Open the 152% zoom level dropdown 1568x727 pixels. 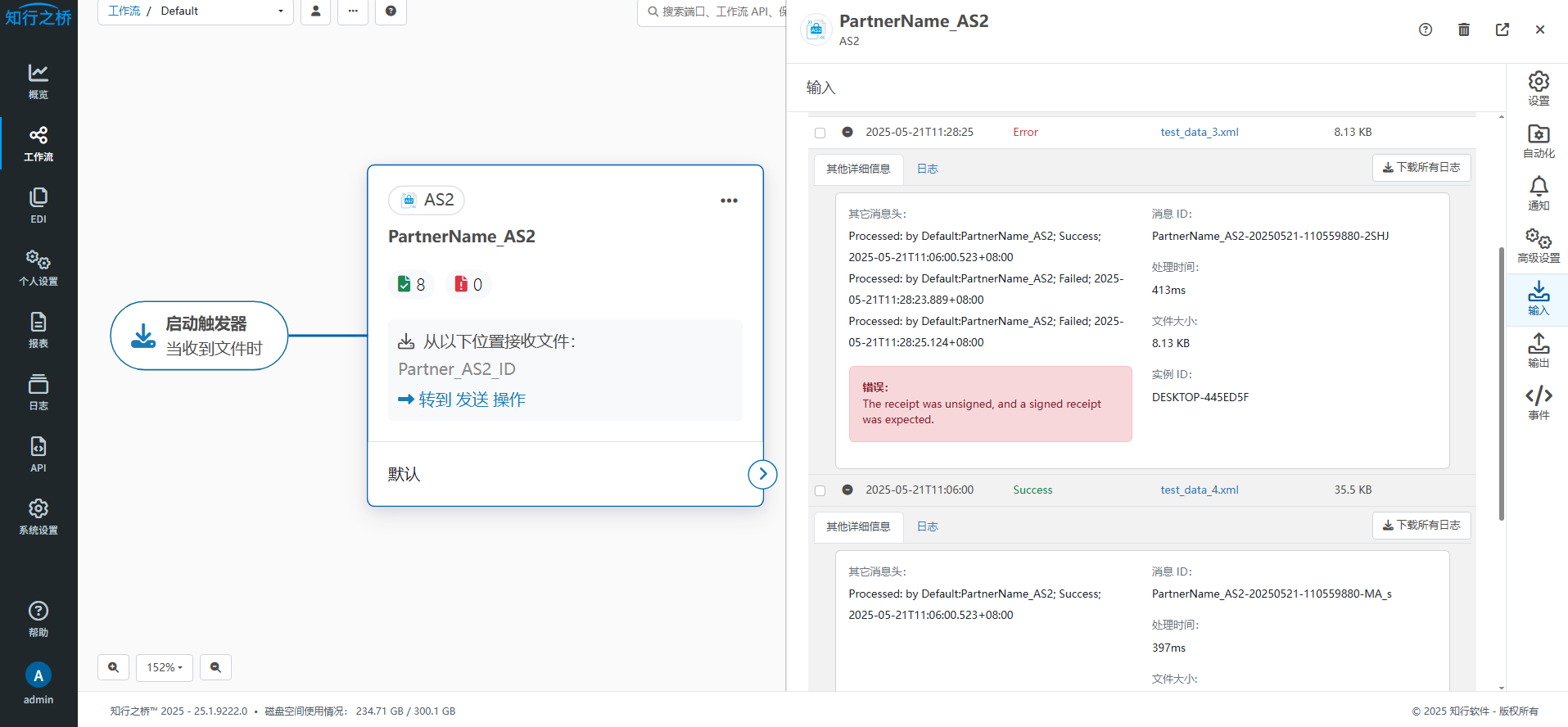(x=165, y=667)
